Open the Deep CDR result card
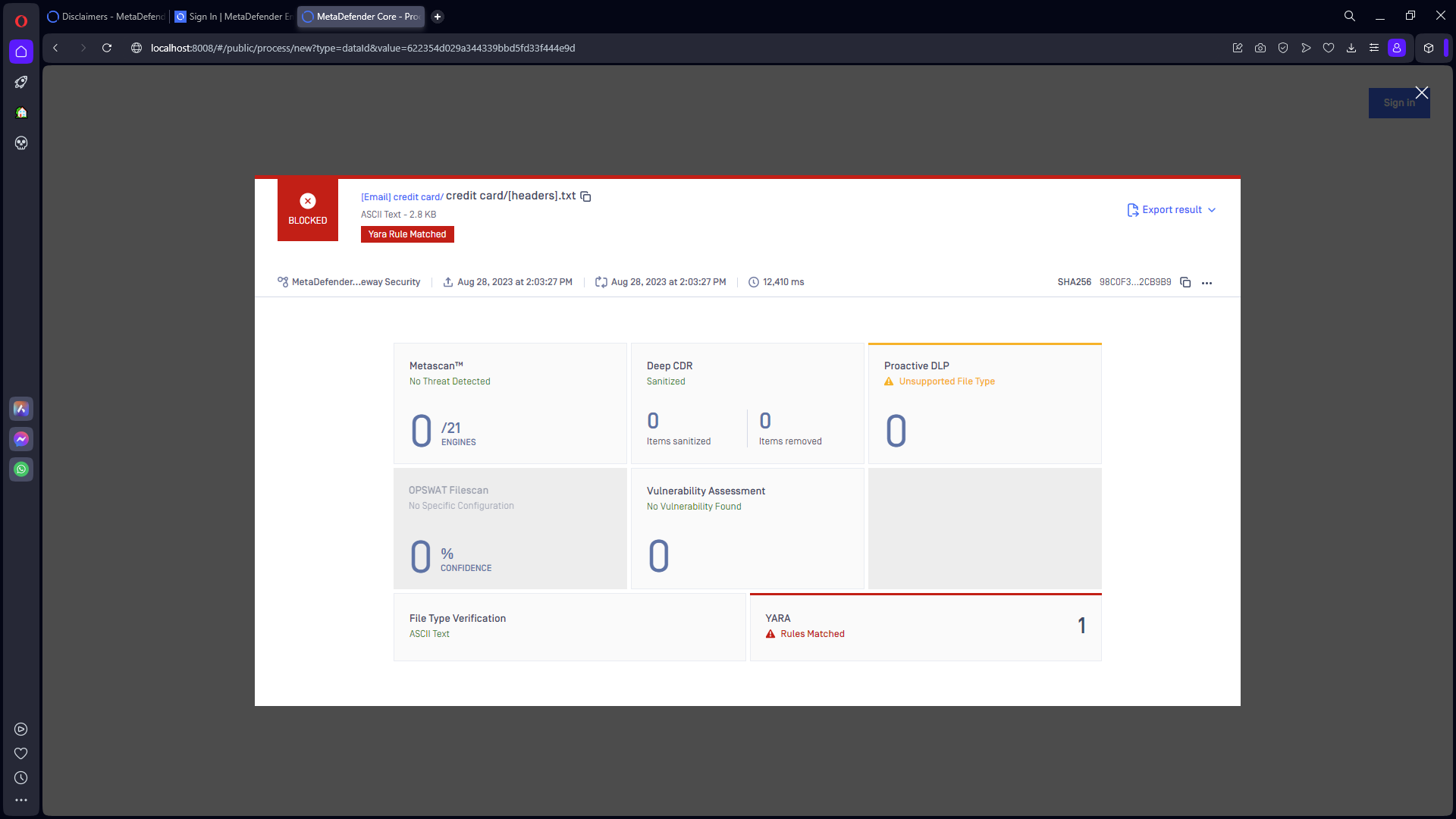 (748, 403)
